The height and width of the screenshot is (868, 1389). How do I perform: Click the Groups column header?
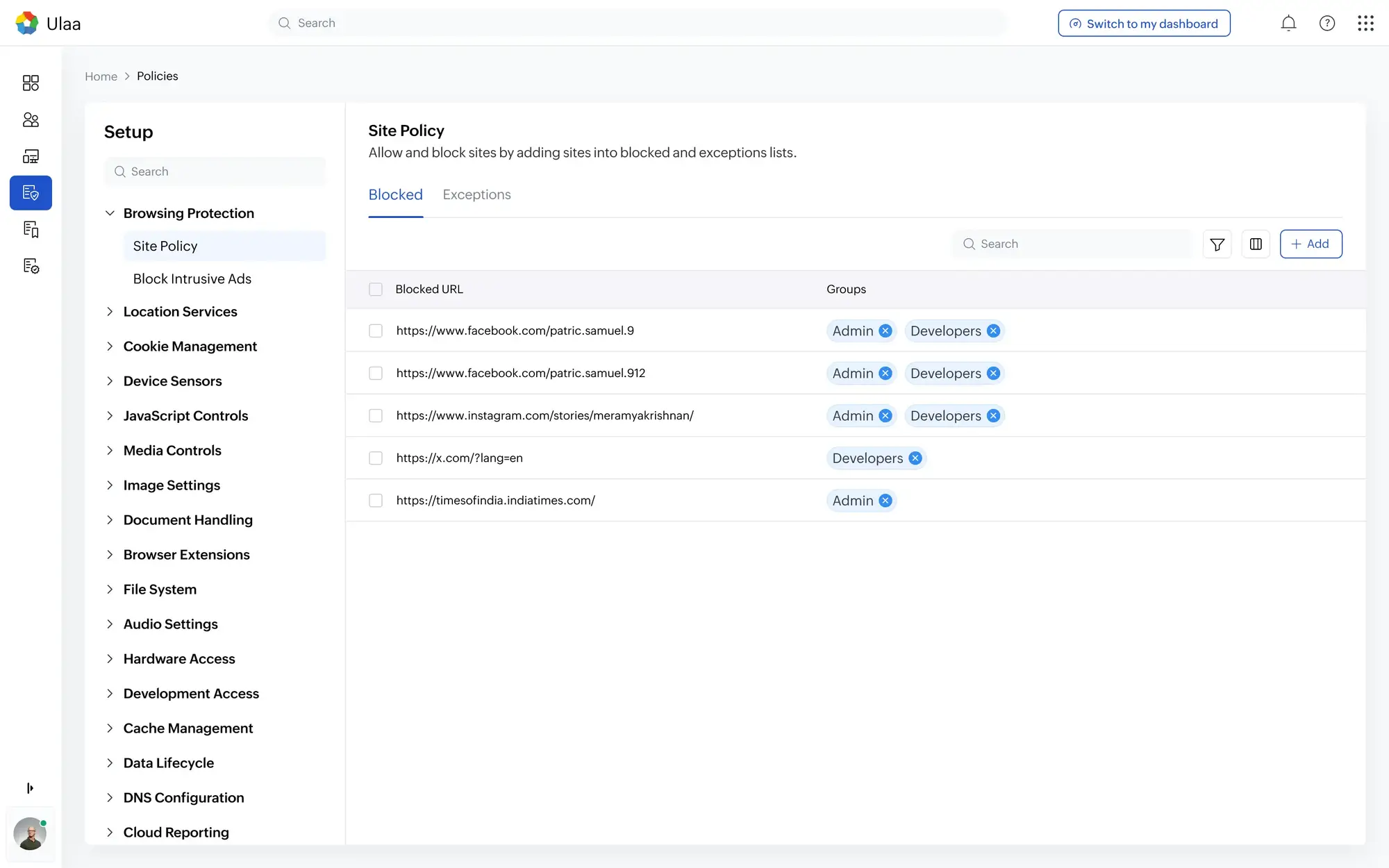(x=846, y=290)
